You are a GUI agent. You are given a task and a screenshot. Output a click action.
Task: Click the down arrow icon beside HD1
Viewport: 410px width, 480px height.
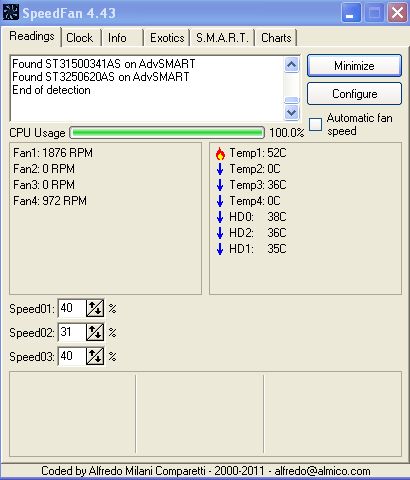point(220,249)
